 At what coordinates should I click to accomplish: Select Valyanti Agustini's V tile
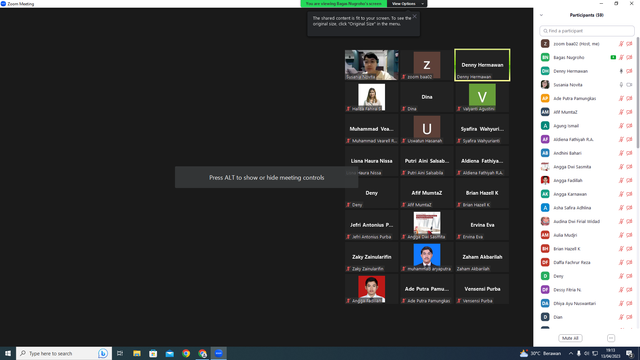pyautogui.click(x=482, y=97)
